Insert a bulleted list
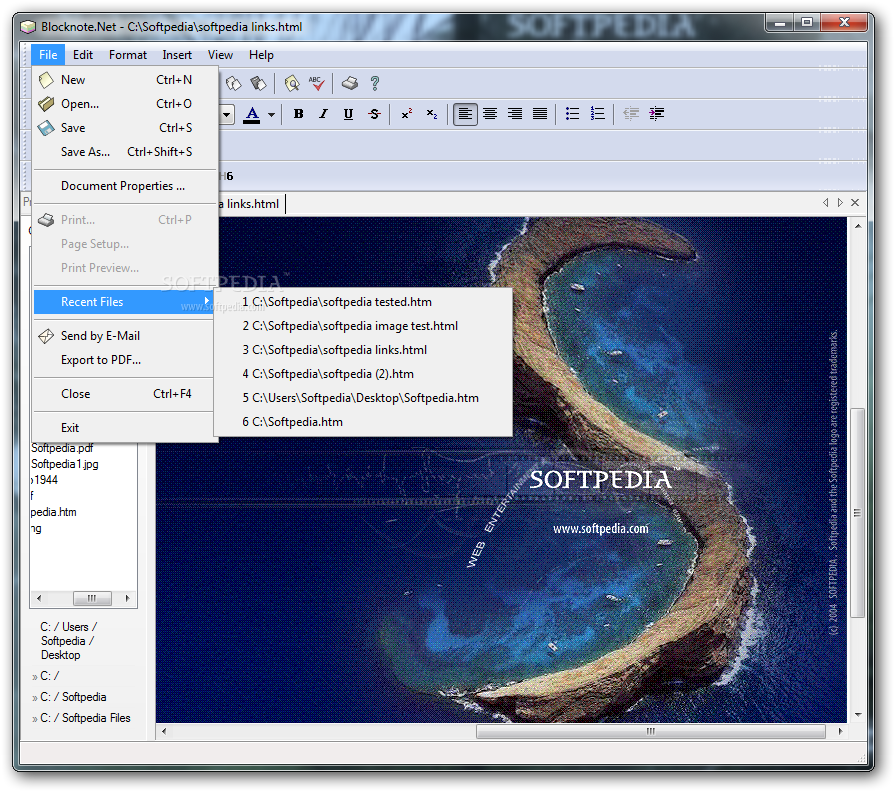Viewport: 895px width, 792px height. [573, 114]
